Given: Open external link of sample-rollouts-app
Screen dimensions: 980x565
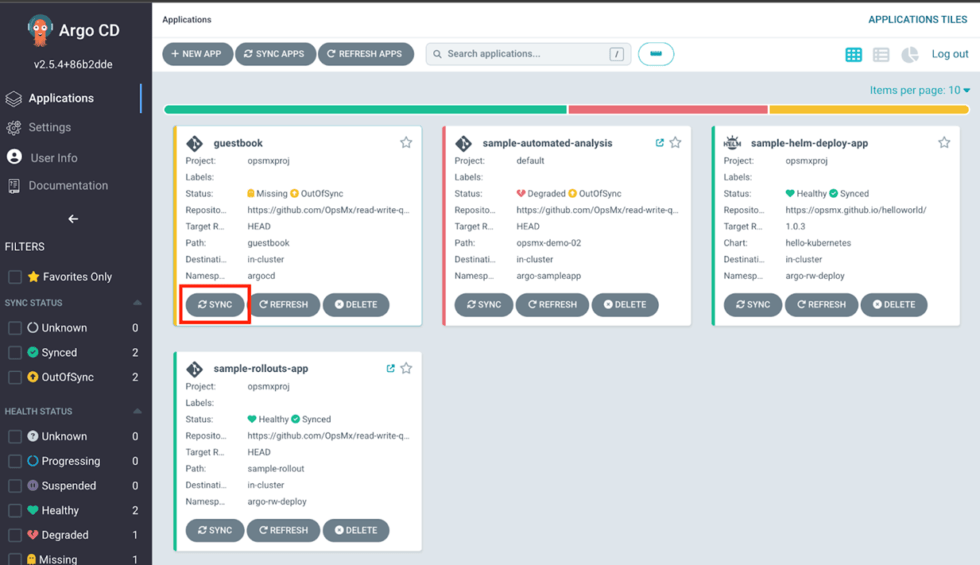Looking at the screenshot, I should [391, 368].
